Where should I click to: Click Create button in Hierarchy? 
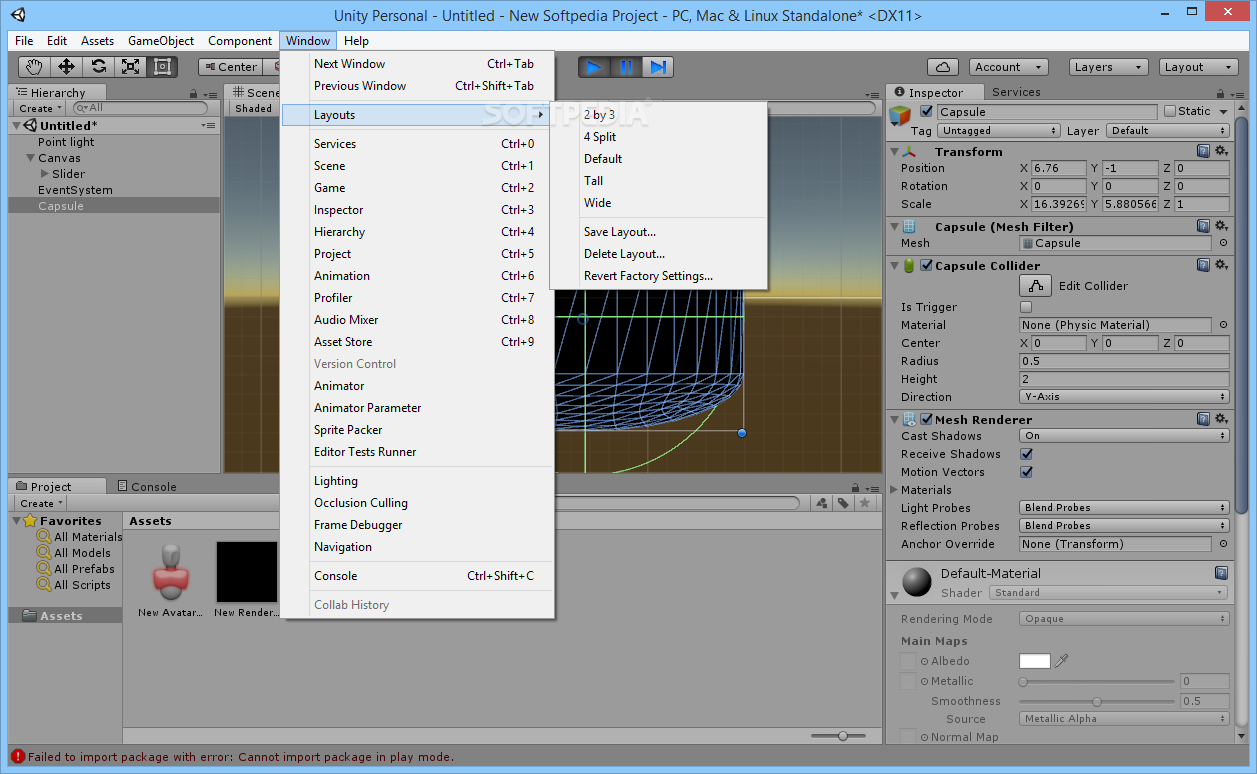pyautogui.click(x=40, y=108)
